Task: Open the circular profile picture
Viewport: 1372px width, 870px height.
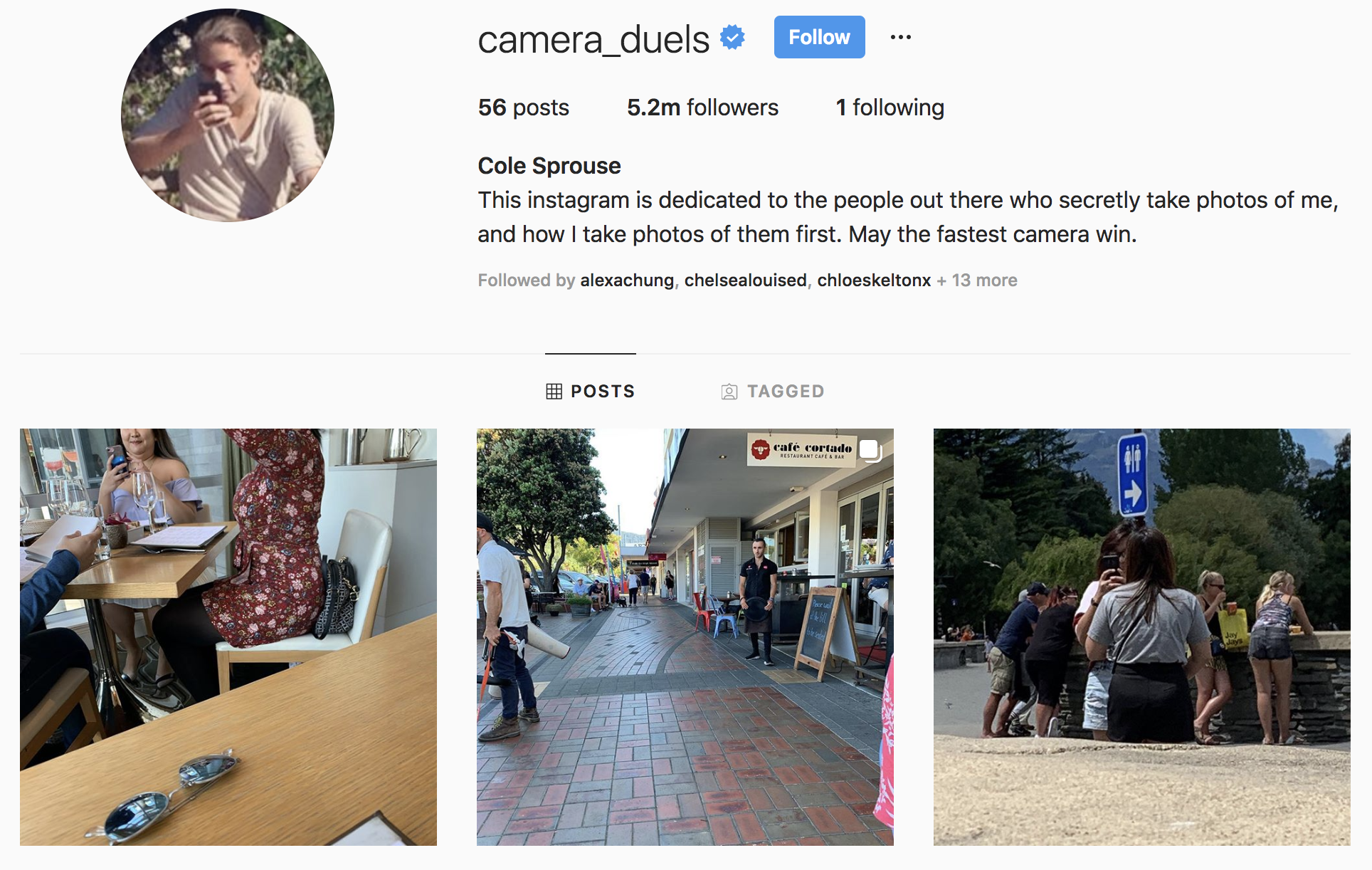Action: (228, 115)
